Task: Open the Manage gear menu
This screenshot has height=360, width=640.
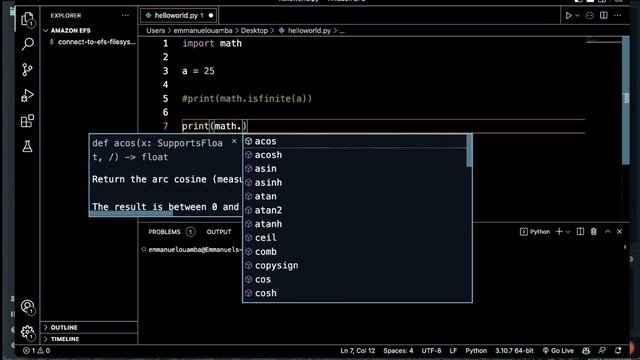Action: 27,332
